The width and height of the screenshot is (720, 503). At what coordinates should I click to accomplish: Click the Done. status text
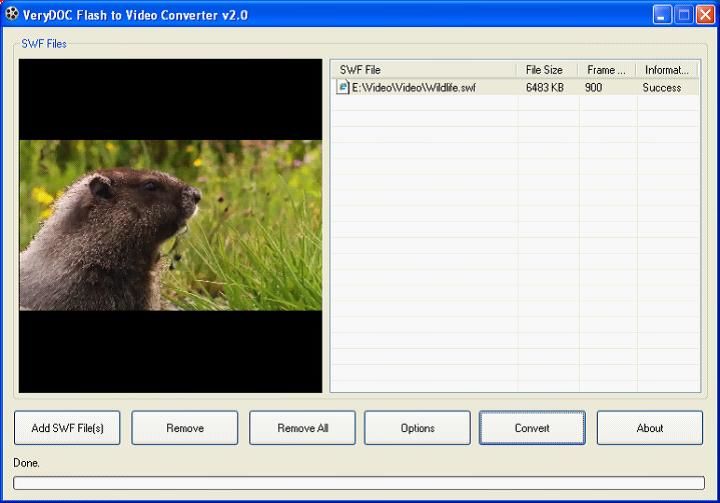click(27, 463)
